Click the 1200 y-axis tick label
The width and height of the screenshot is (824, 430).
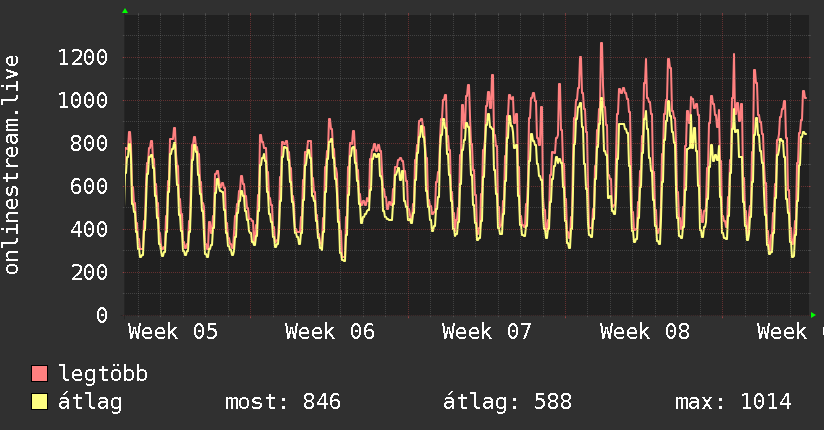pyautogui.click(x=83, y=57)
